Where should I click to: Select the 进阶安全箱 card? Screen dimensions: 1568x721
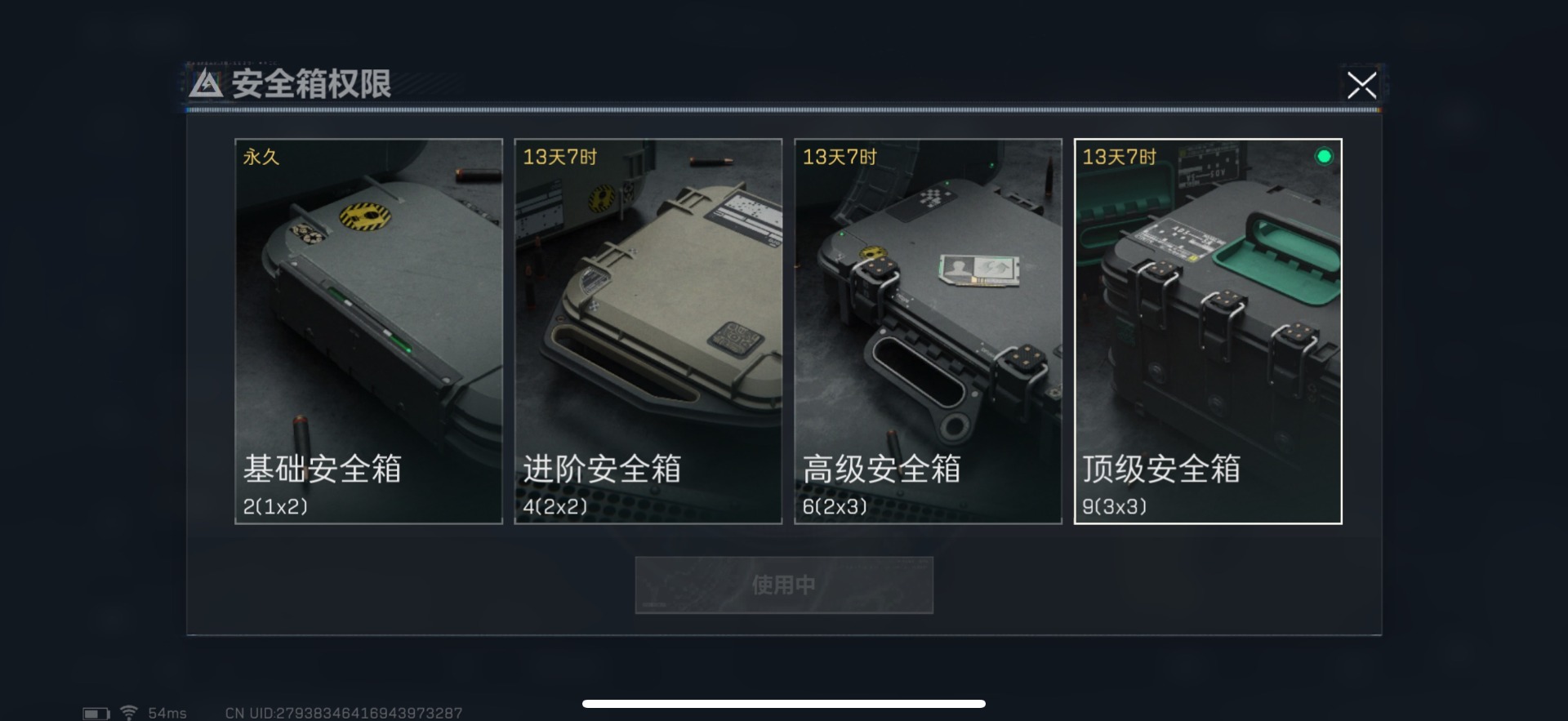point(648,331)
